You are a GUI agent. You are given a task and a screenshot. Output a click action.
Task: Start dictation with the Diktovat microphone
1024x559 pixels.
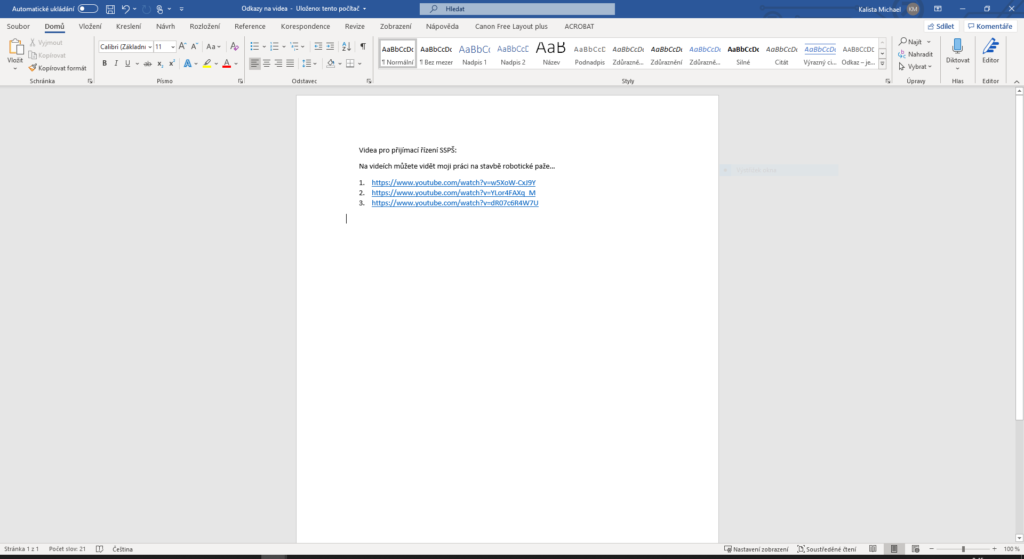point(957,52)
